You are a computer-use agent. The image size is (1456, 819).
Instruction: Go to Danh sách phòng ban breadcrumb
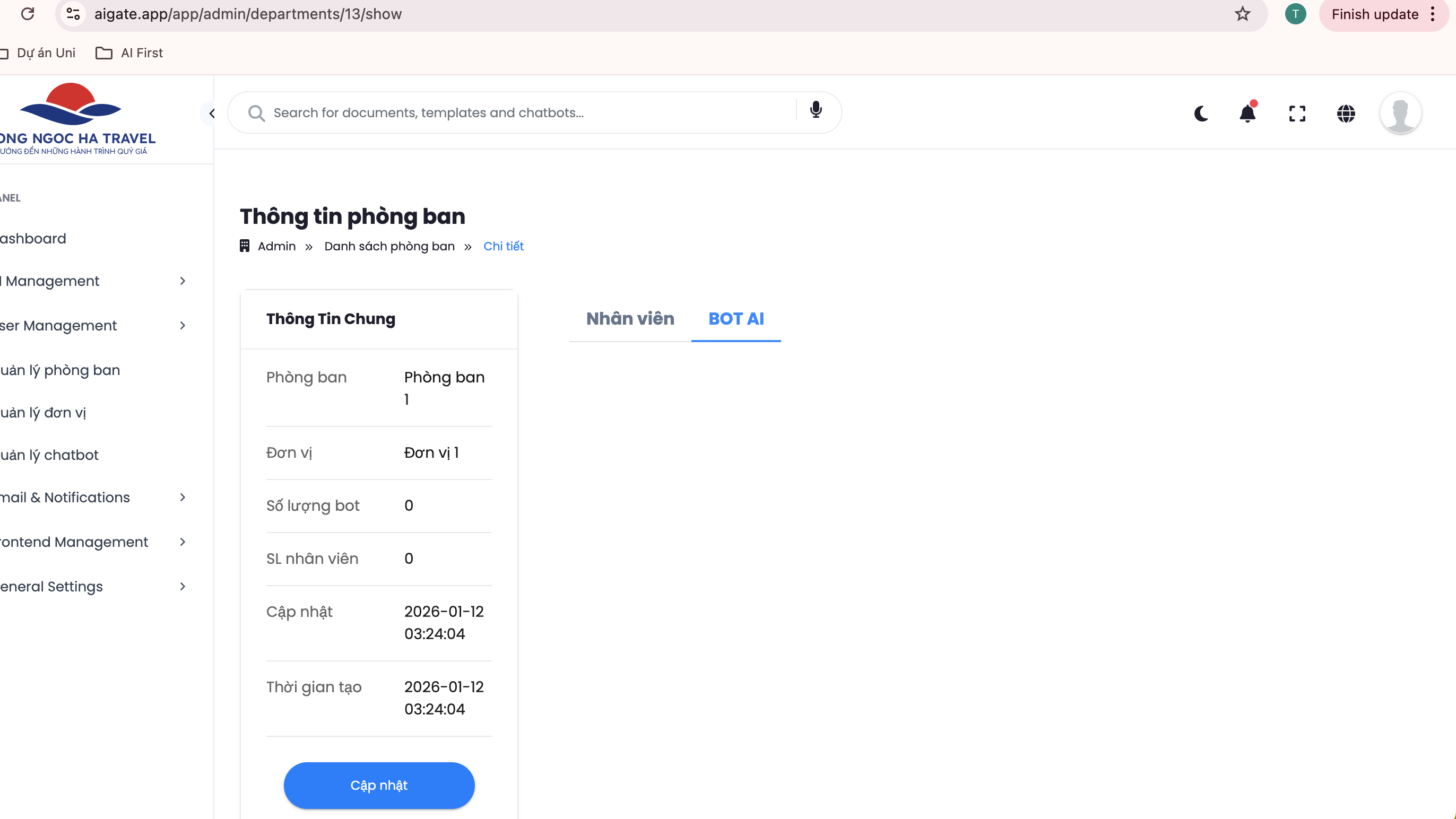389,247
